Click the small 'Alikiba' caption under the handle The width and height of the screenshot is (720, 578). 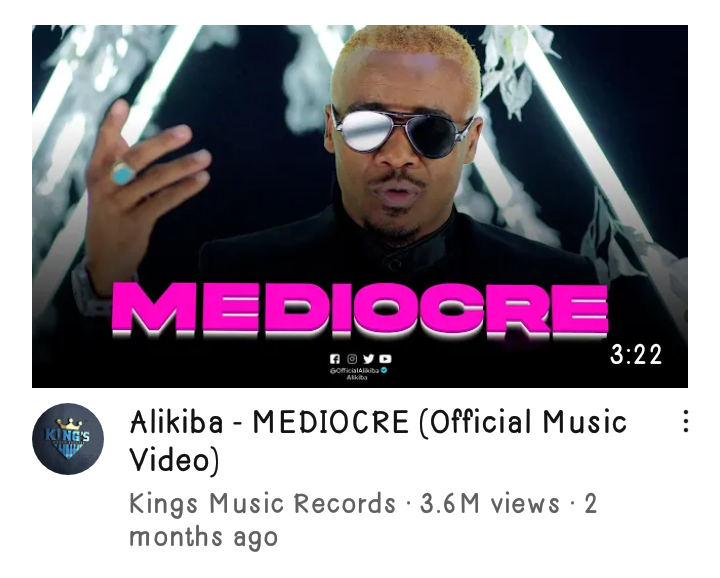[x=357, y=377]
